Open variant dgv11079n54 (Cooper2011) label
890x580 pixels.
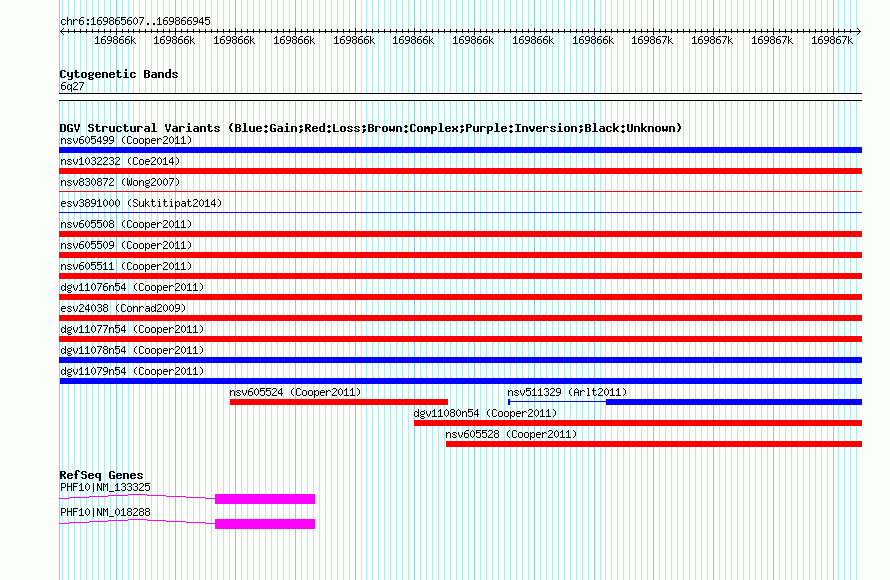click(132, 371)
